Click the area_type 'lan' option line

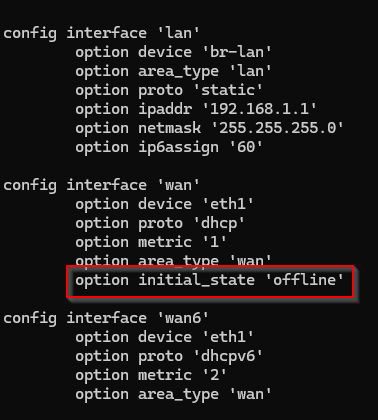(x=174, y=72)
